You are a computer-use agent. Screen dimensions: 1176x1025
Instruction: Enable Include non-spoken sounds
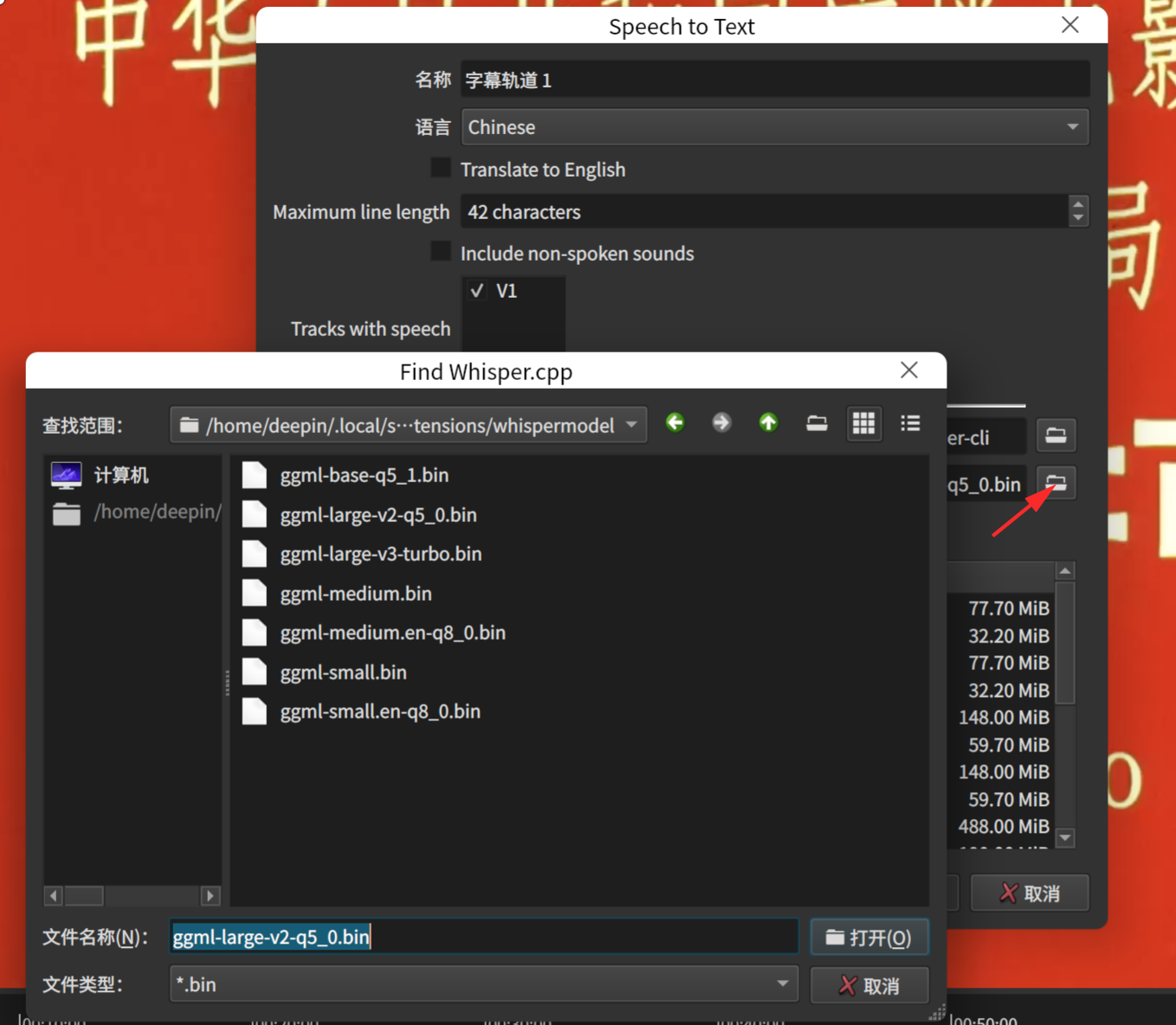pyautogui.click(x=441, y=252)
